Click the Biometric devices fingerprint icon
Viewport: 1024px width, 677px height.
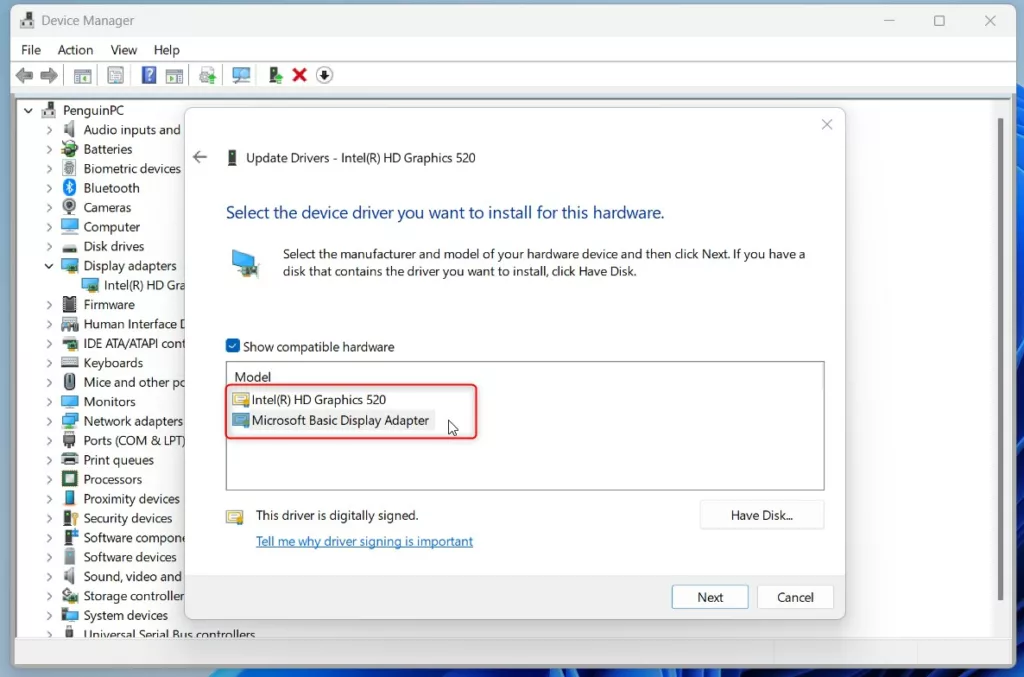tap(69, 168)
